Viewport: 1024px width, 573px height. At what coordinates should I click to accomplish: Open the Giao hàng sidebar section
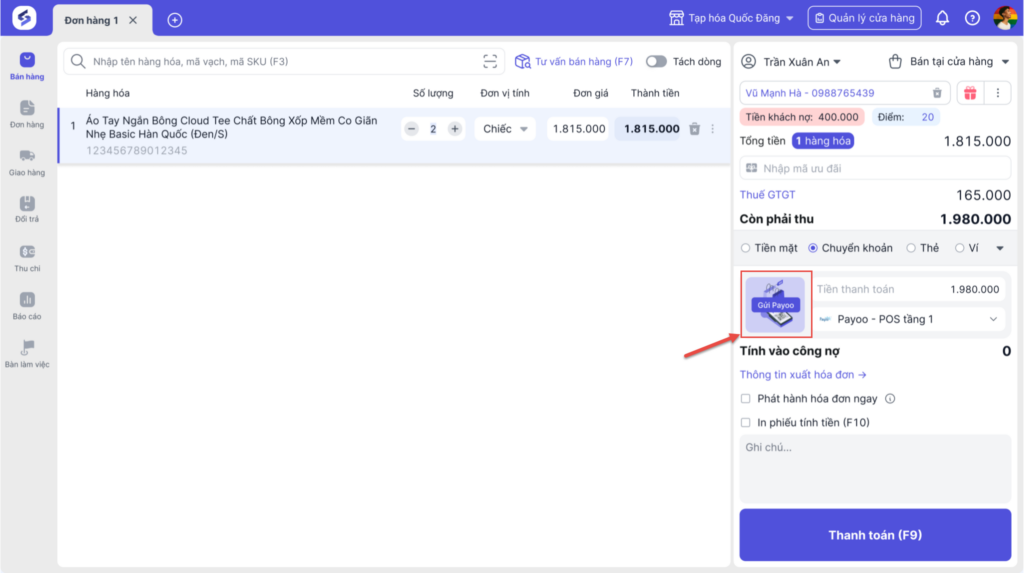[27, 163]
